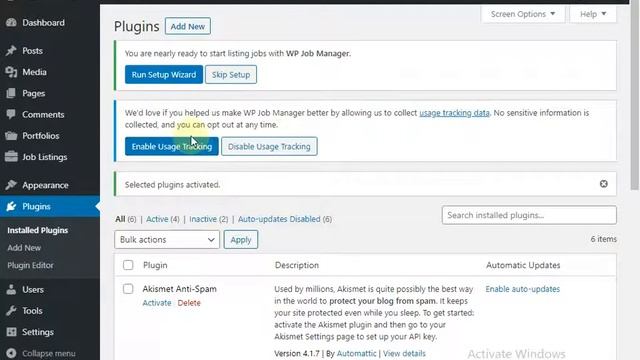Click the Collapse menu arrow icon

click(x=11, y=353)
